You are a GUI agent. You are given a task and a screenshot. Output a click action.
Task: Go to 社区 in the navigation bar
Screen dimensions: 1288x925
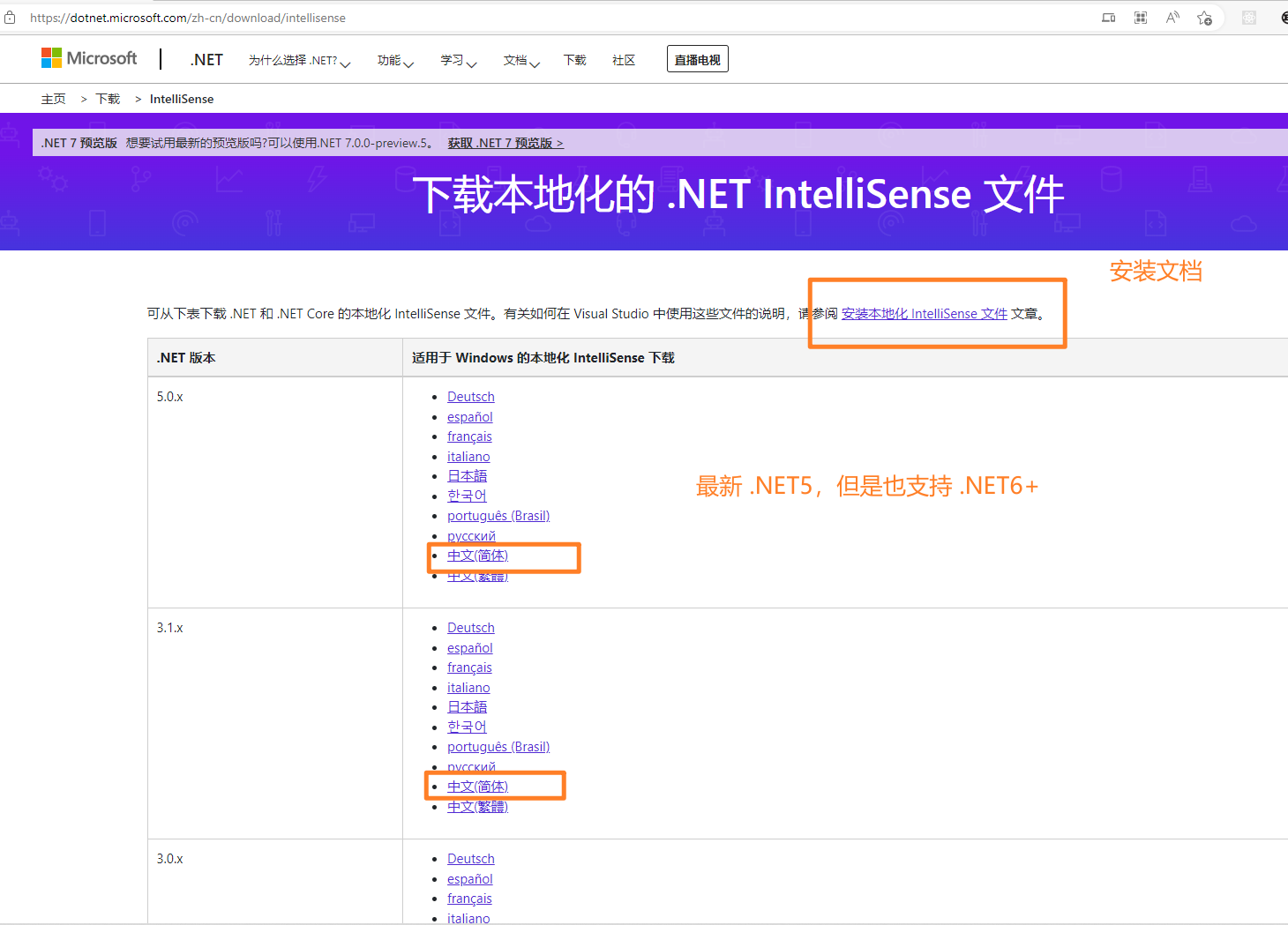(x=624, y=60)
